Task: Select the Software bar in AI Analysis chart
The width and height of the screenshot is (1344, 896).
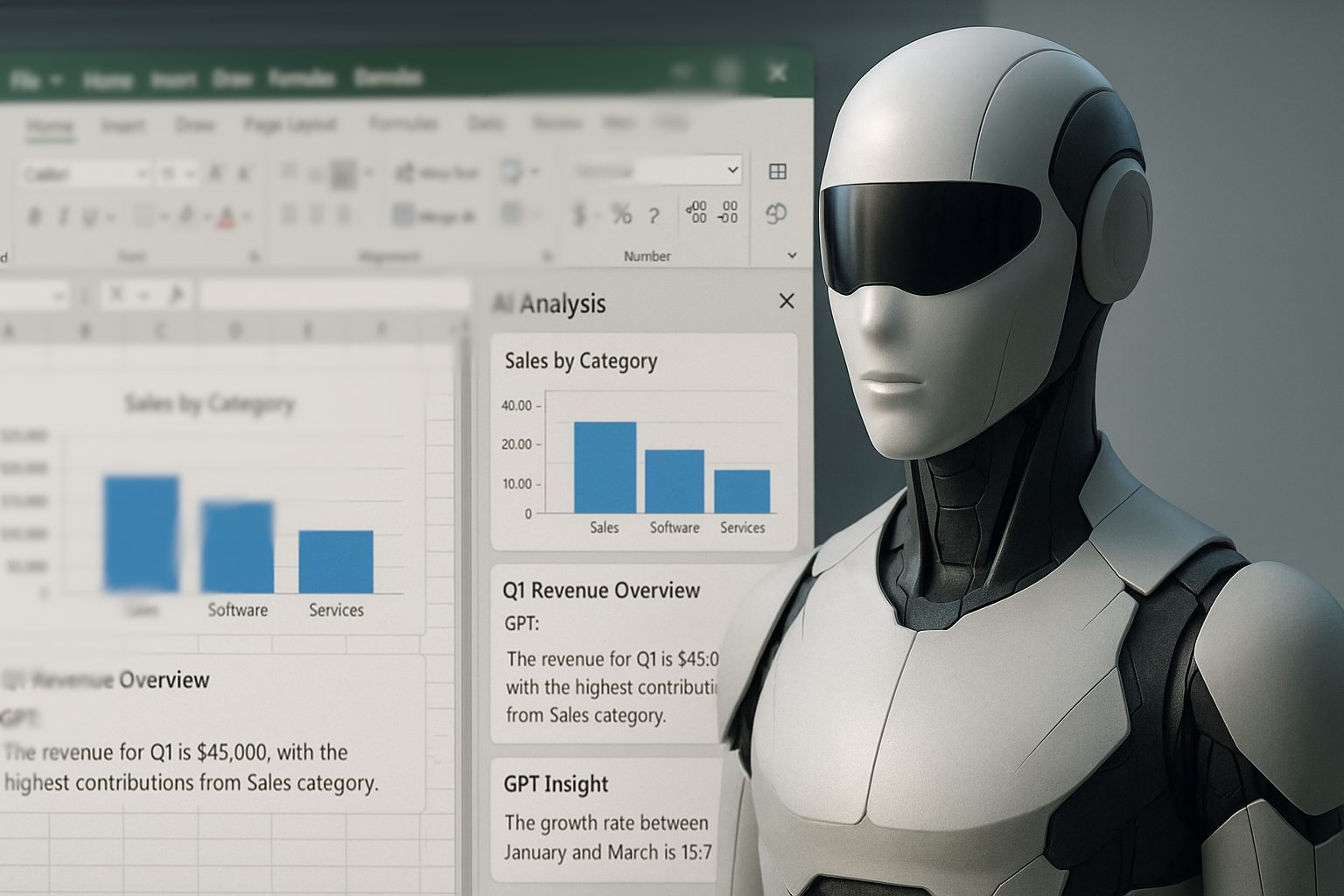Action: pos(675,481)
